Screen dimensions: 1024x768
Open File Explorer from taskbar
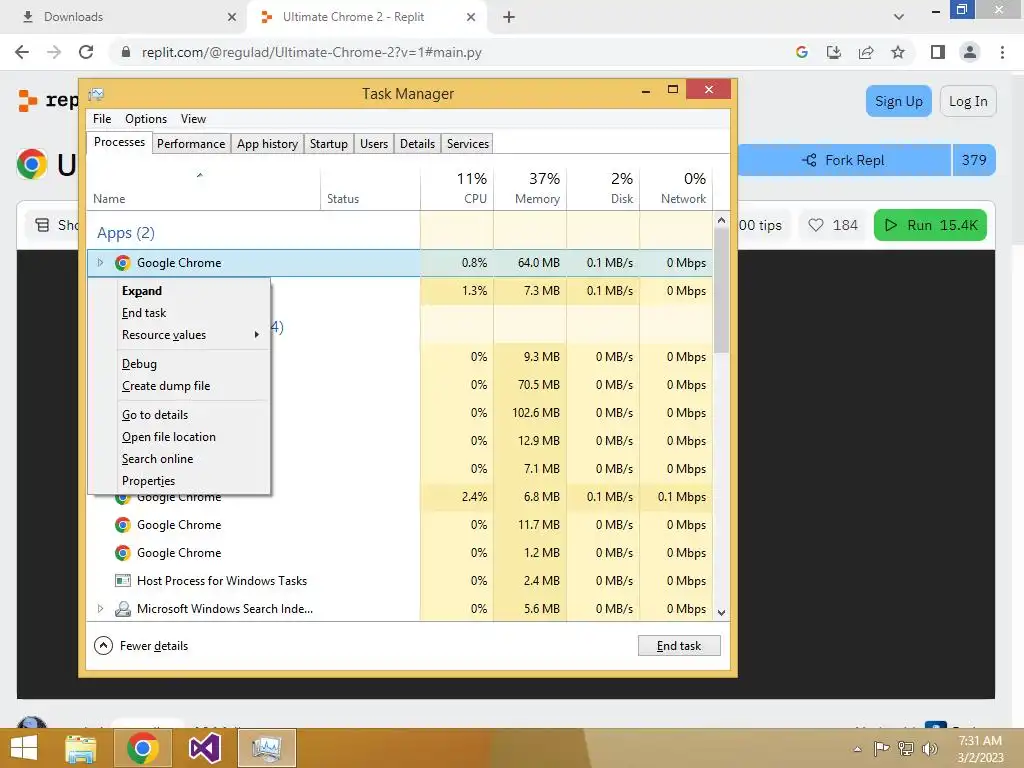tap(80, 748)
